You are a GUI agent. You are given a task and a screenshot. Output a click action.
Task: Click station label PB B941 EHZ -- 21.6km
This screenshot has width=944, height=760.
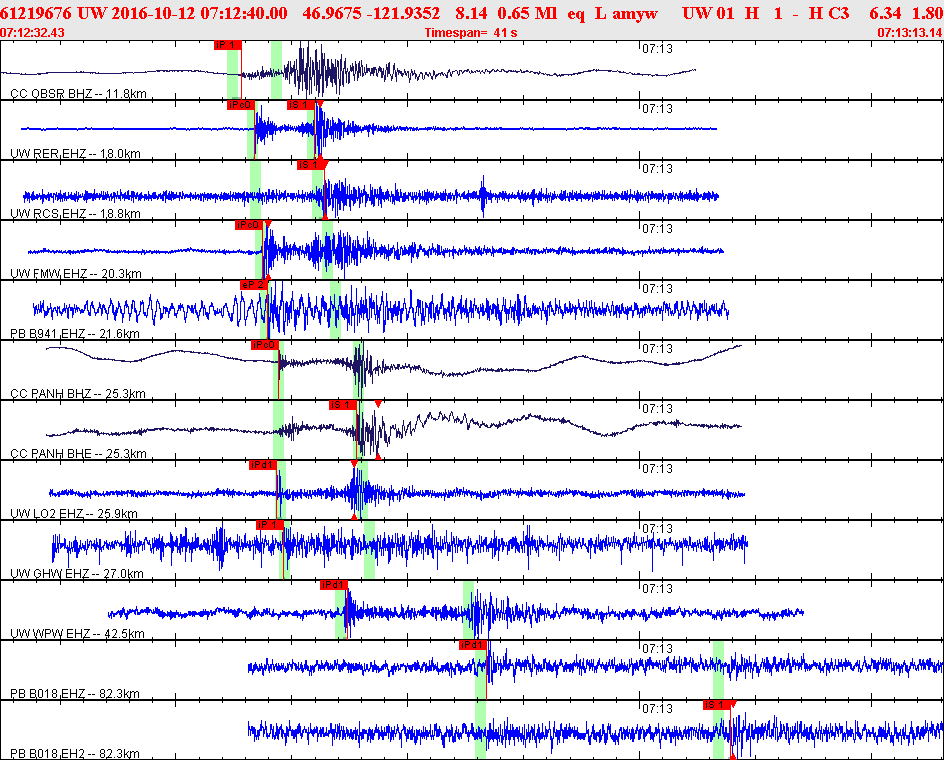click(x=75, y=334)
